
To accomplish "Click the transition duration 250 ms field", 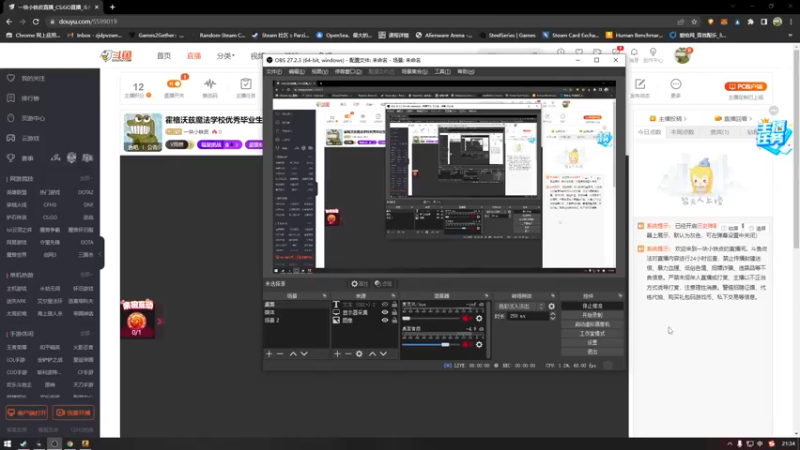I will coord(528,316).
